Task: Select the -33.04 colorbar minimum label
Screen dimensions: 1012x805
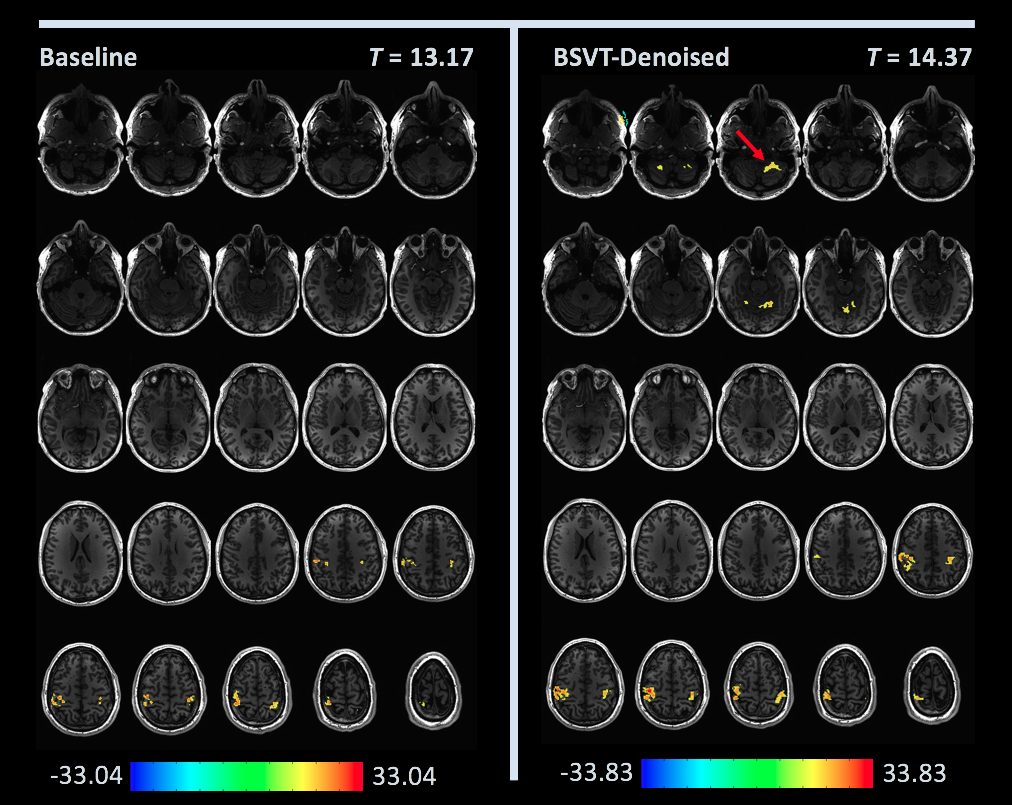Action: click(85, 777)
